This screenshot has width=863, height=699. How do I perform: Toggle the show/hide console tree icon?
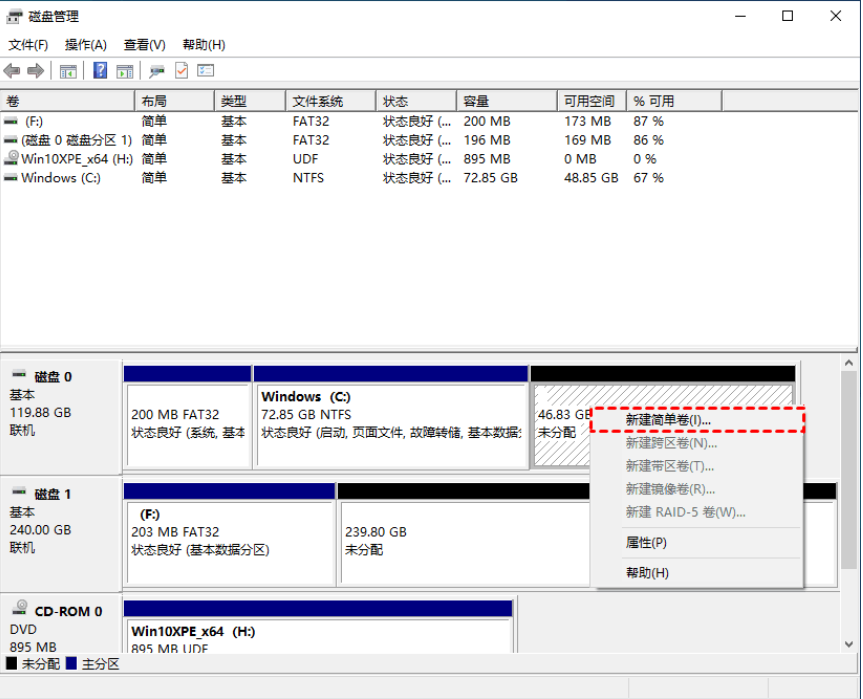[x=68, y=71]
